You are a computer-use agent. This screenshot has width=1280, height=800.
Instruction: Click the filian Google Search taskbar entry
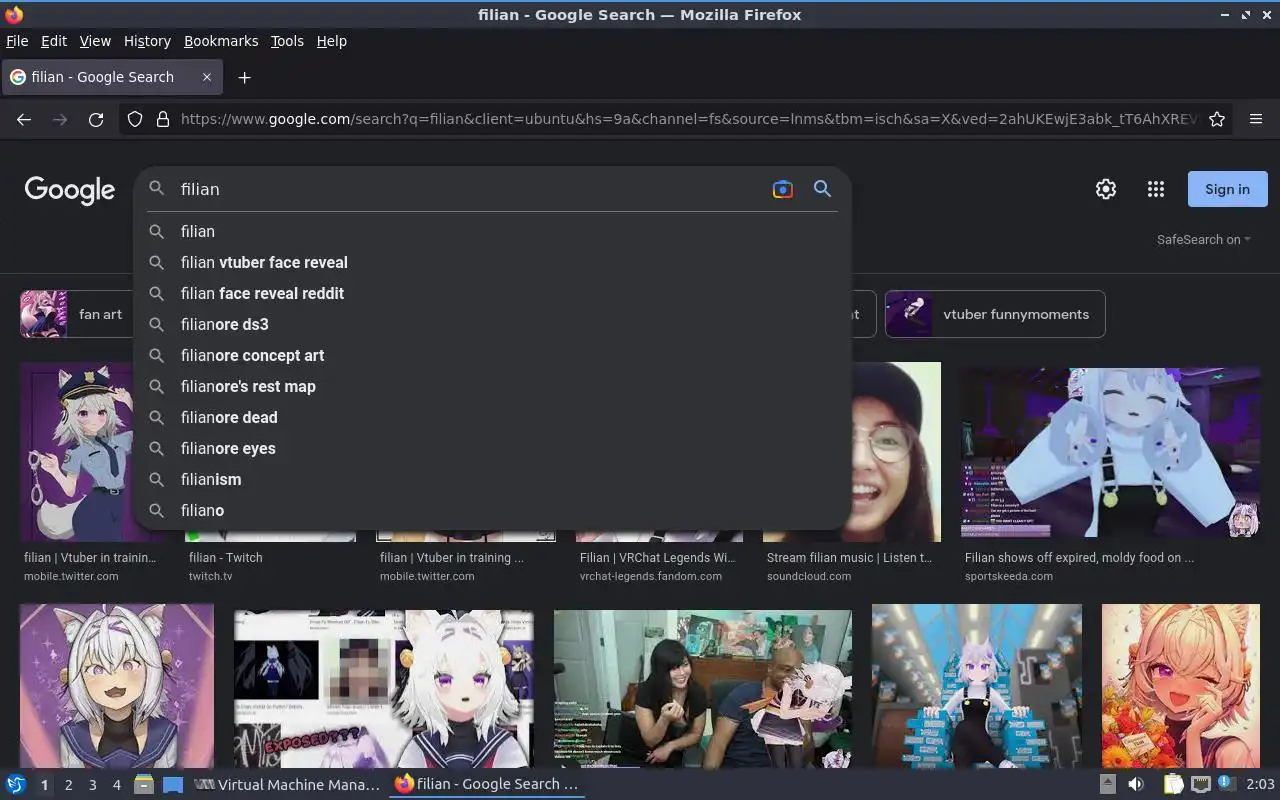(x=487, y=785)
